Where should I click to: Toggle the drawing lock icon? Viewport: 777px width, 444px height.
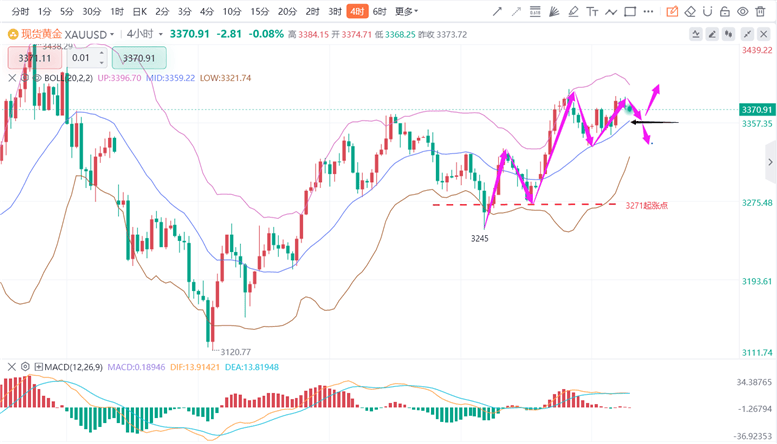click(x=724, y=11)
